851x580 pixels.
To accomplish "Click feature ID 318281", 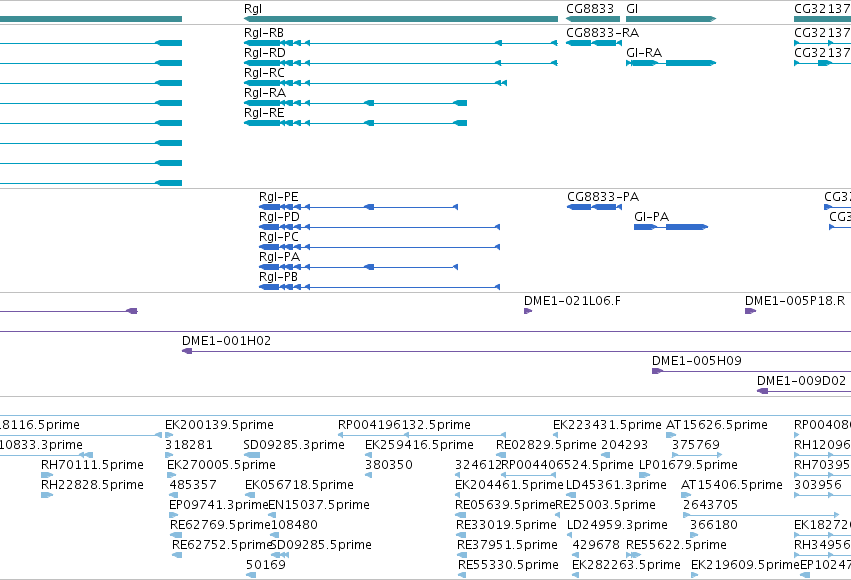I will pos(189,445).
